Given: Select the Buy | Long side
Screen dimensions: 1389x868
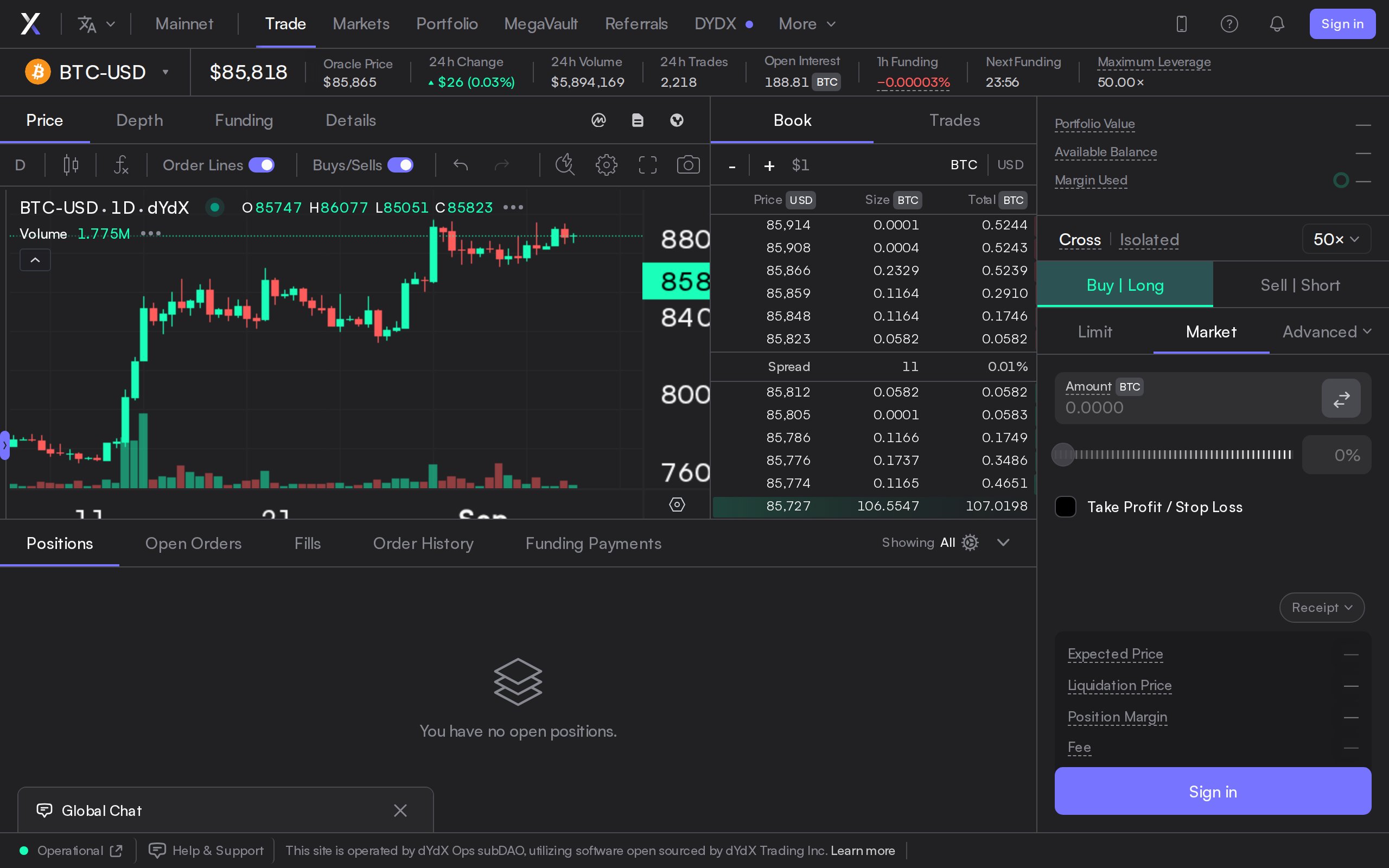Looking at the screenshot, I should [x=1125, y=285].
